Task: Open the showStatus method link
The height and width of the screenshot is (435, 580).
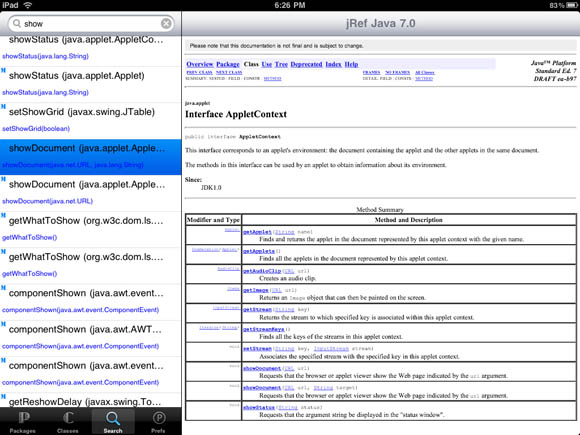Action: pyautogui.click(x=259, y=407)
